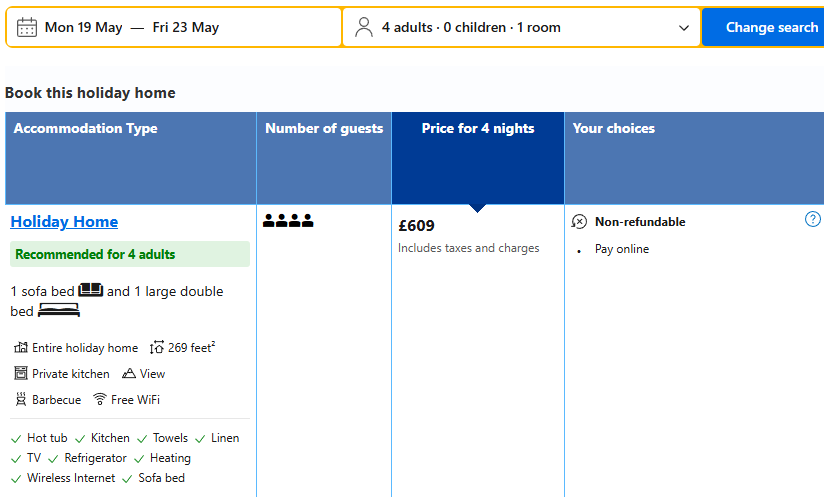This screenshot has height=497, width=824.
Task: Click the Price for 4 nights header
Action: pyautogui.click(x=478, y=128)
